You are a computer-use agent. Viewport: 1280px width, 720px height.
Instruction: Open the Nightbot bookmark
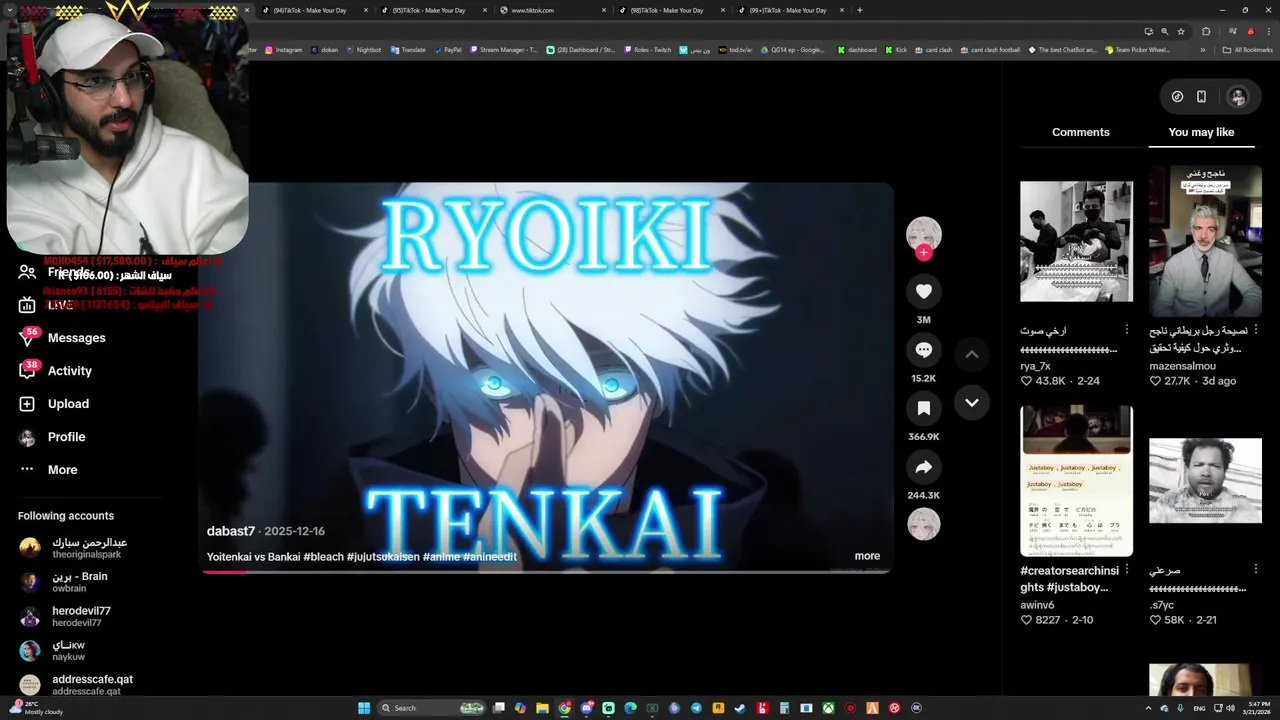[x=364, y=50]
